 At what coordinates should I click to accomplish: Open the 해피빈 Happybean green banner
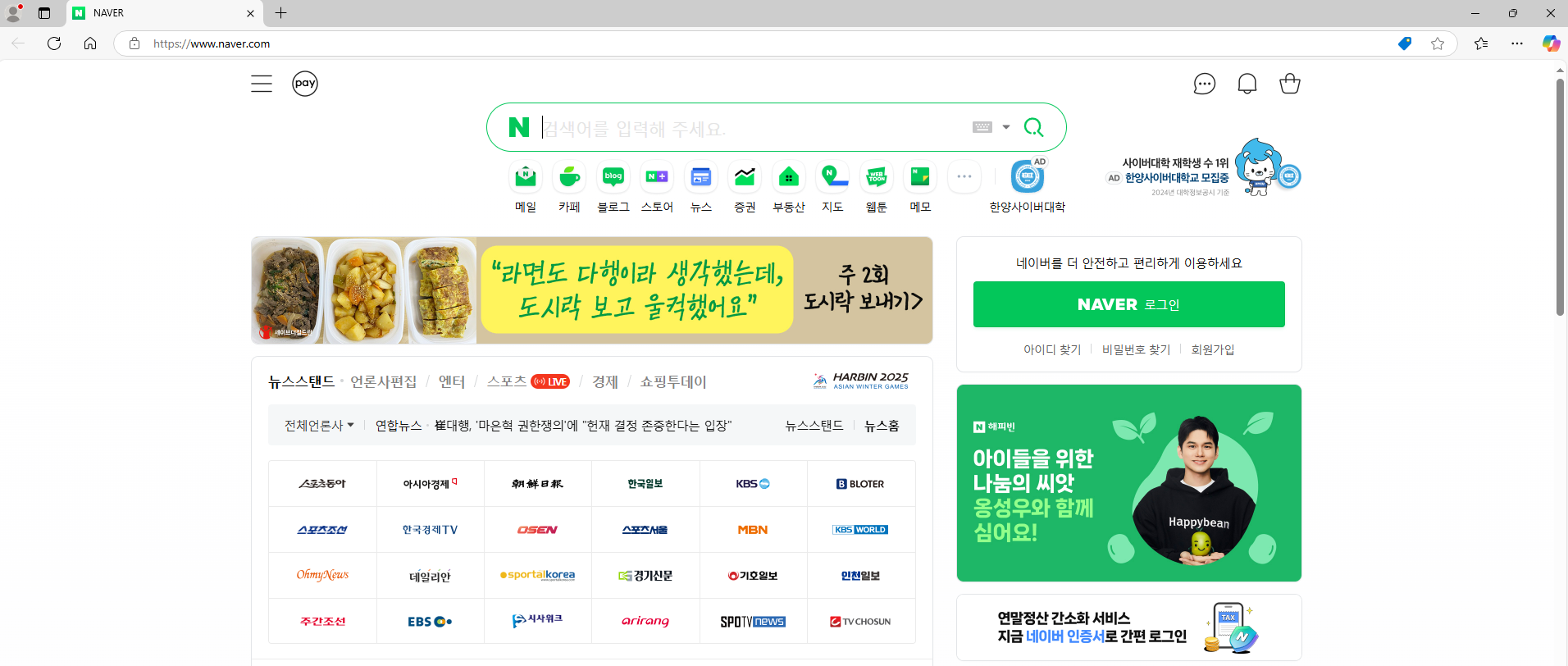(x=1129, y=483)
